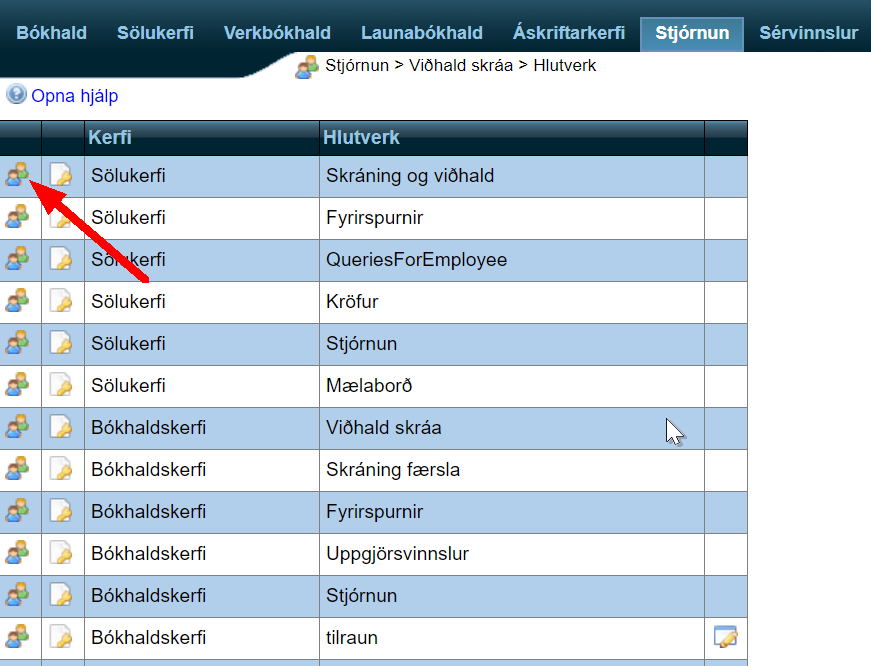Click the users icon on the Mælaborð row
Image resolution: width=871 pixels, height=666 pixels.
pyautogui.click(x=18, y=385)
